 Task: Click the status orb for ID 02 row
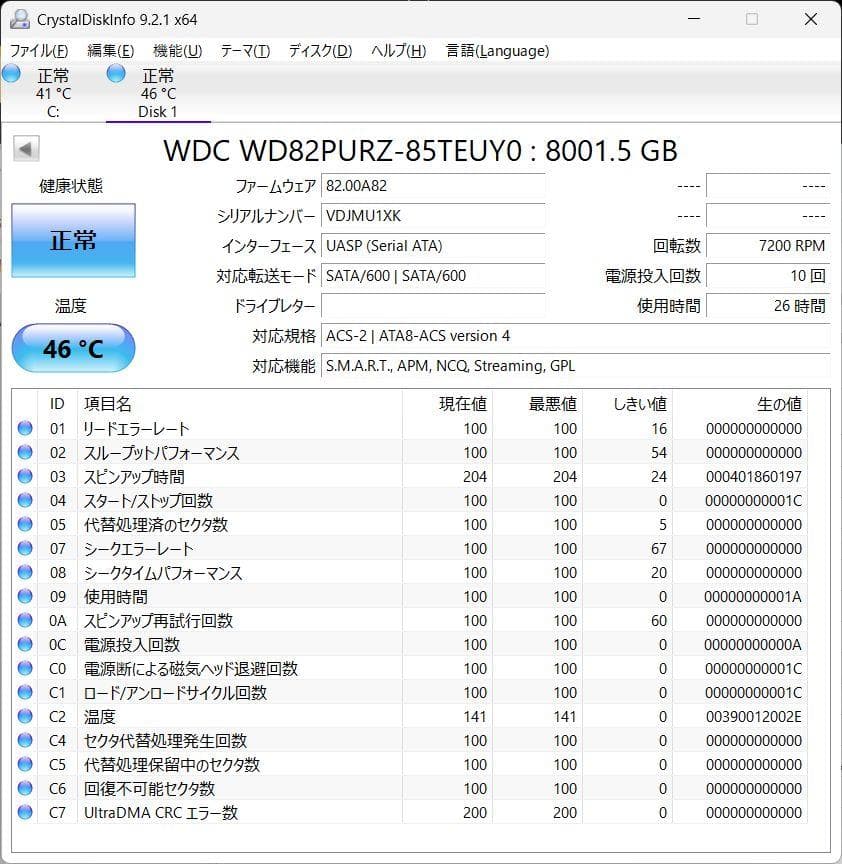[25, 452]
